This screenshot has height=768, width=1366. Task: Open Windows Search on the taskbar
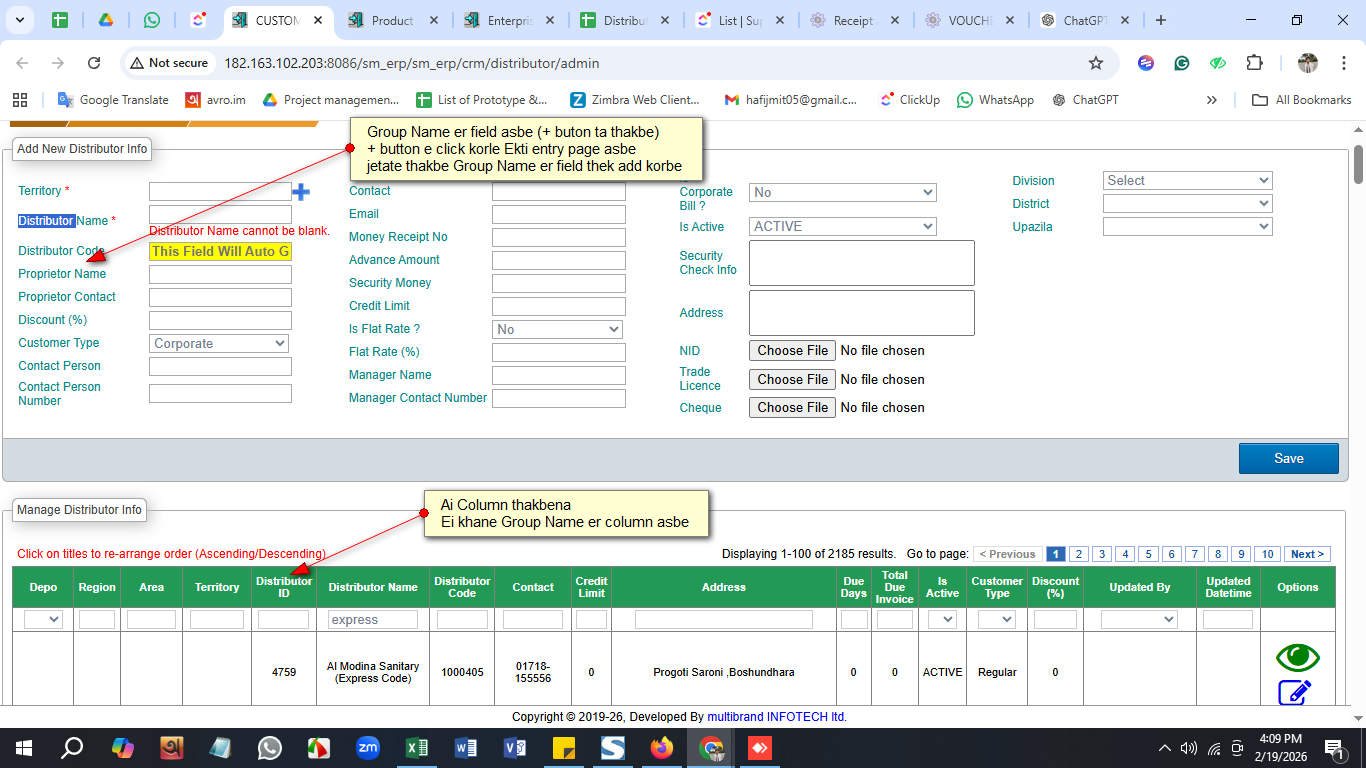click(72, 748)
